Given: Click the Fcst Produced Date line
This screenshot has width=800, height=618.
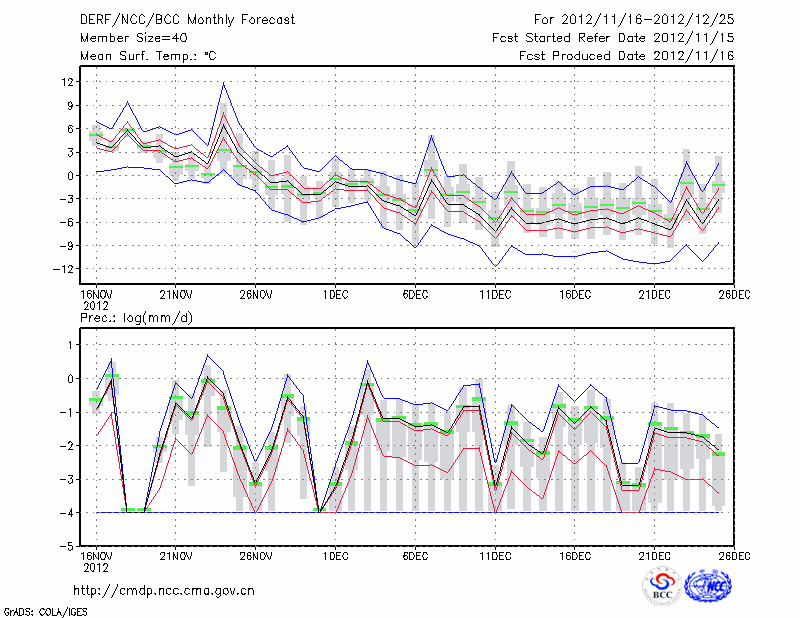Looking at the screenshot, I should tap(626, 57).
